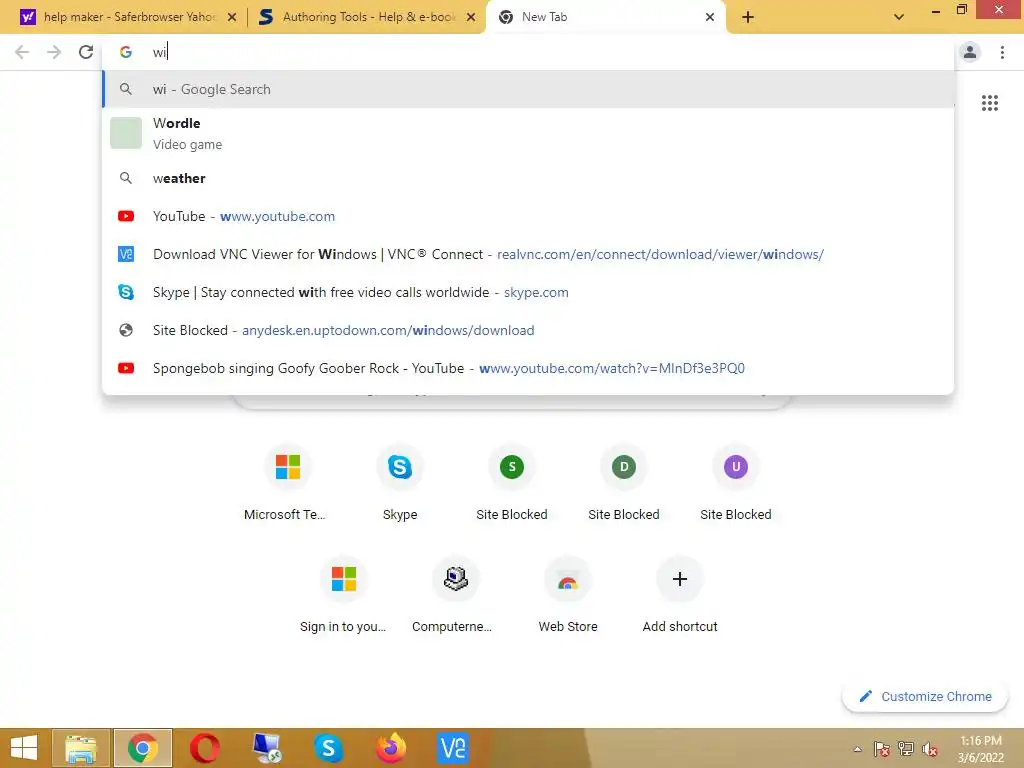The height and width of the screenshot is (768, 1024).
Task: Open Site Blocked shortcut with S
Action: click(x=512, y=483)
